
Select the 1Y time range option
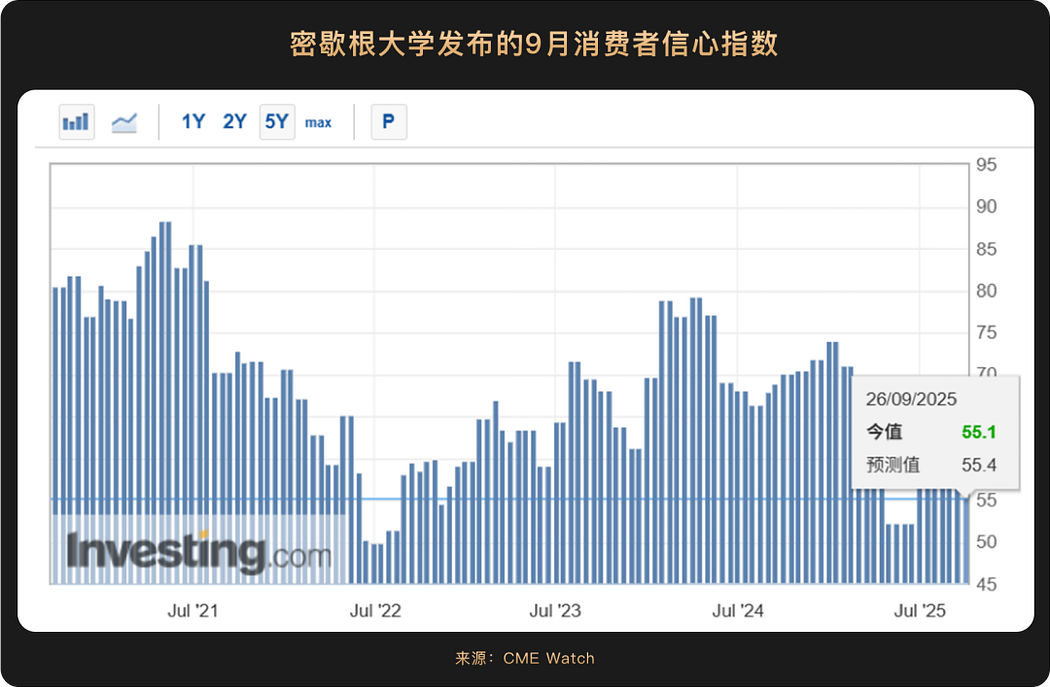click(192, 121)
